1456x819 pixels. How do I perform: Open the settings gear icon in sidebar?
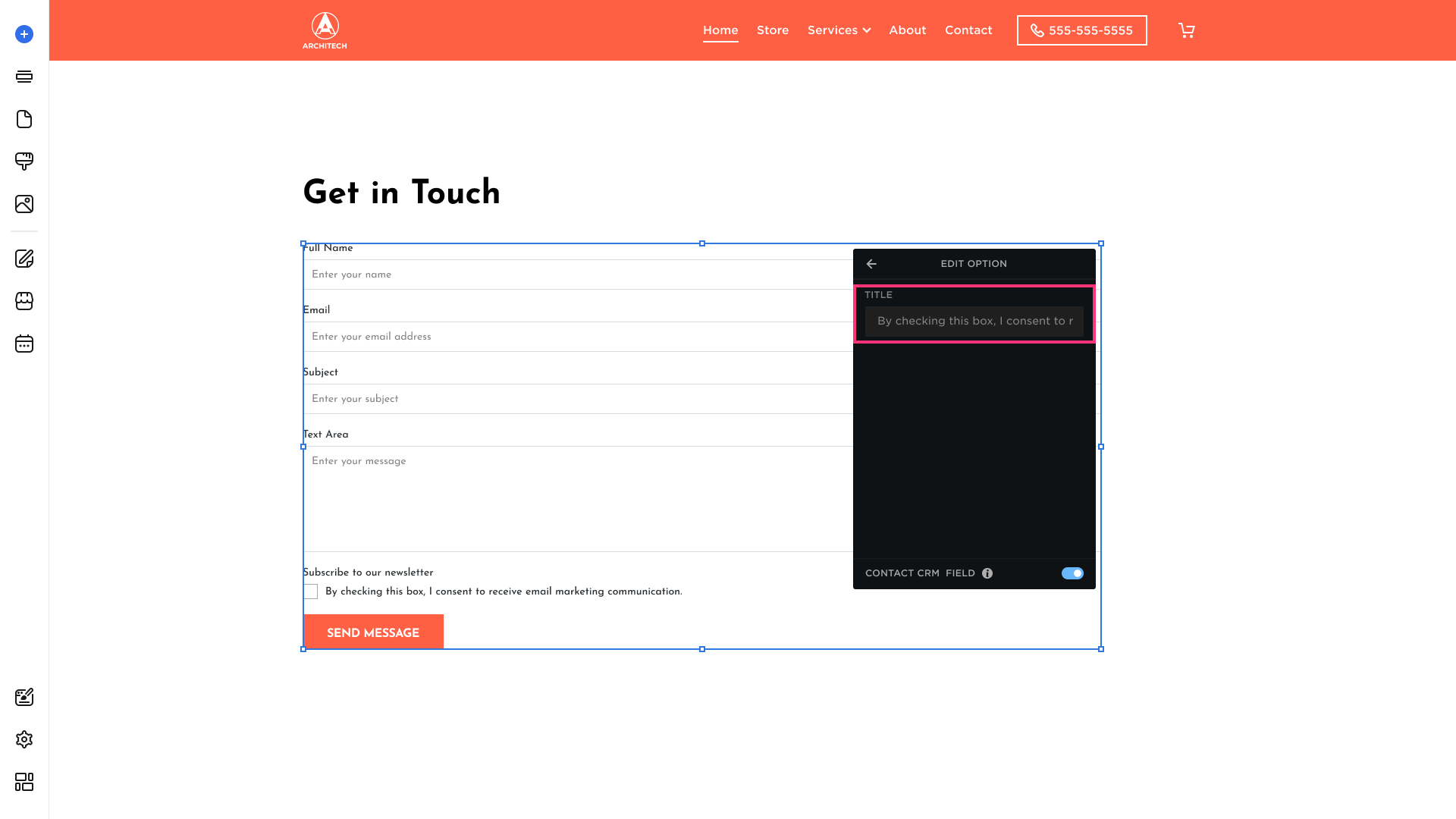[24, 739]
